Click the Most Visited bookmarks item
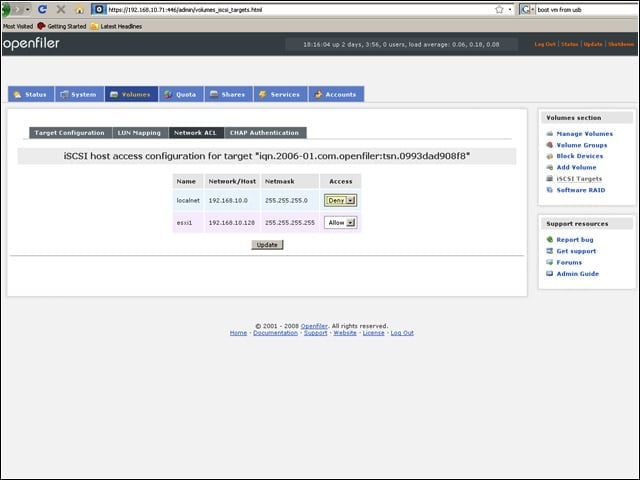This screenshot has height=480, width=640. (x=18, y=26)
